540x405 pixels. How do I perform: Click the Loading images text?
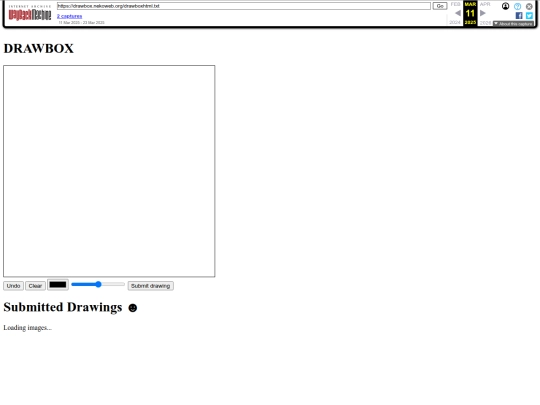tap(28, 328)
